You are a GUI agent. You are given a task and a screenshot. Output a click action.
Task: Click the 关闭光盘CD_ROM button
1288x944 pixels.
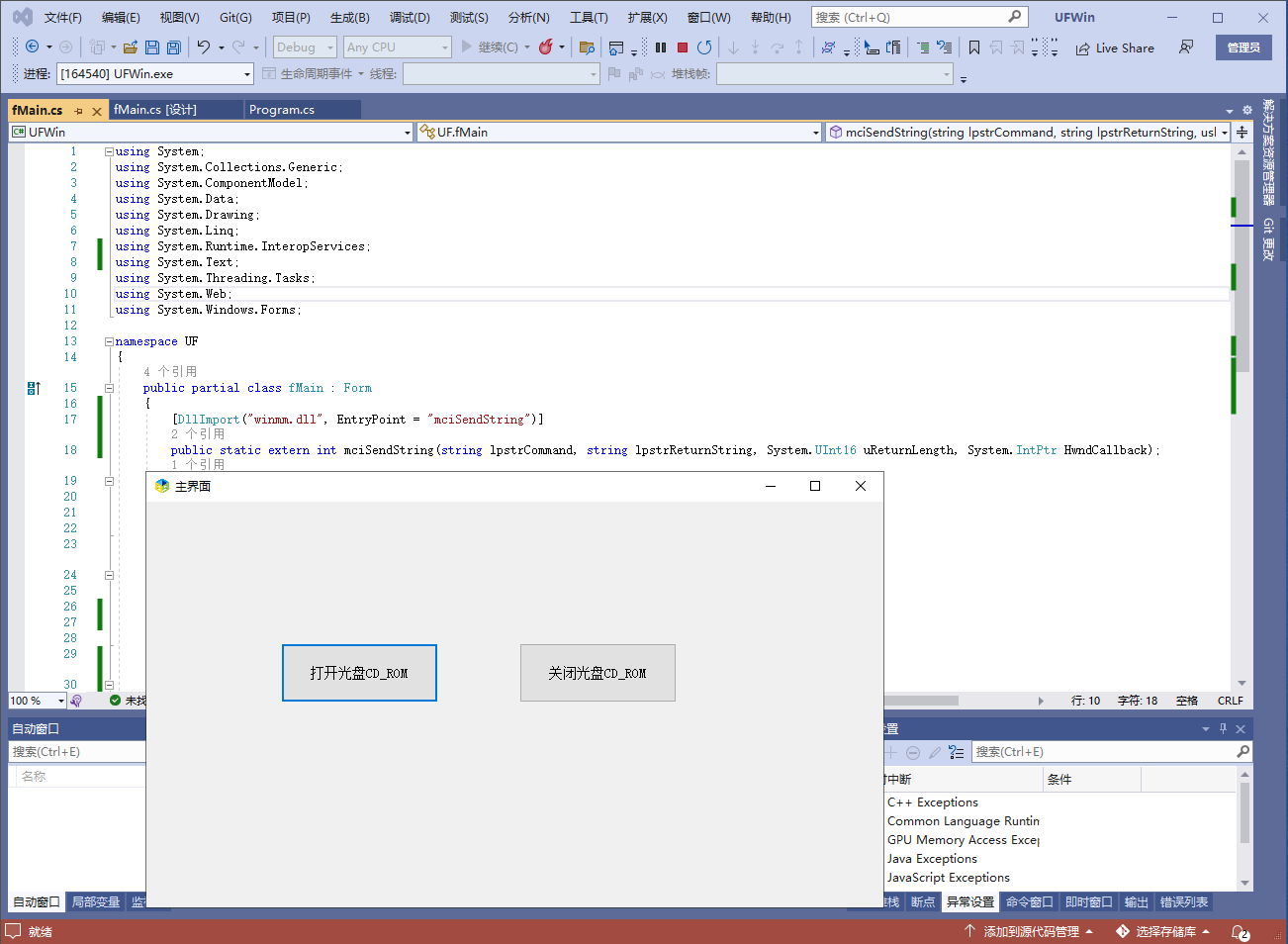[x=598, y=673]
